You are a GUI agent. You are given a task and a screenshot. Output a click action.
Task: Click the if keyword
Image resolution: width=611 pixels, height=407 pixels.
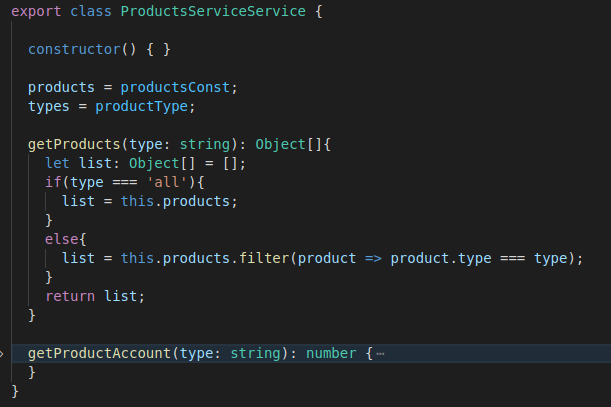coord(52,182)
